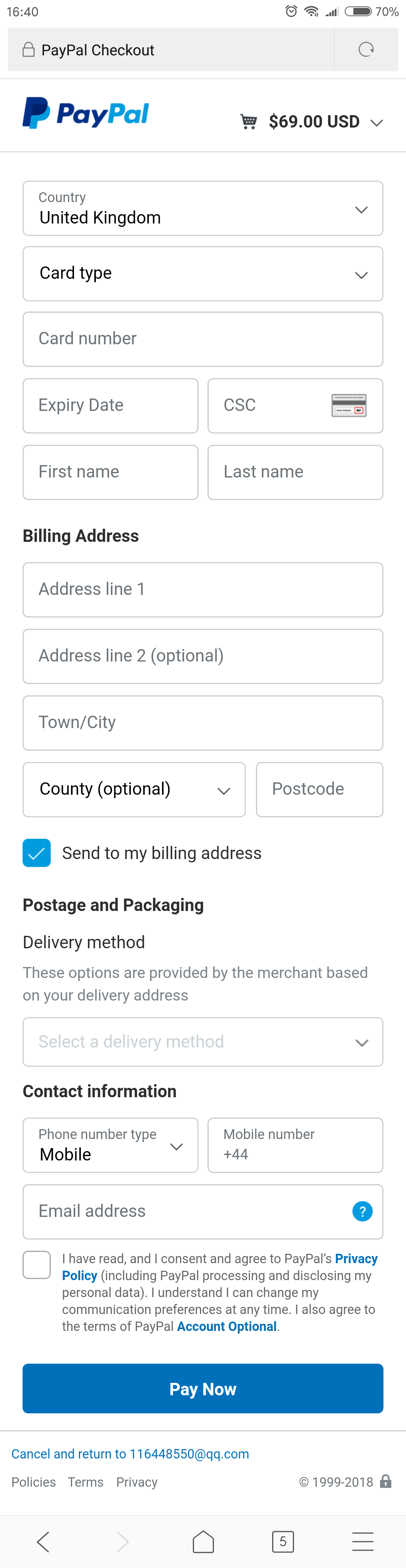Expand the Country dropdown
This screenshot has width=406, height=1568.
[x=203, y=209]
